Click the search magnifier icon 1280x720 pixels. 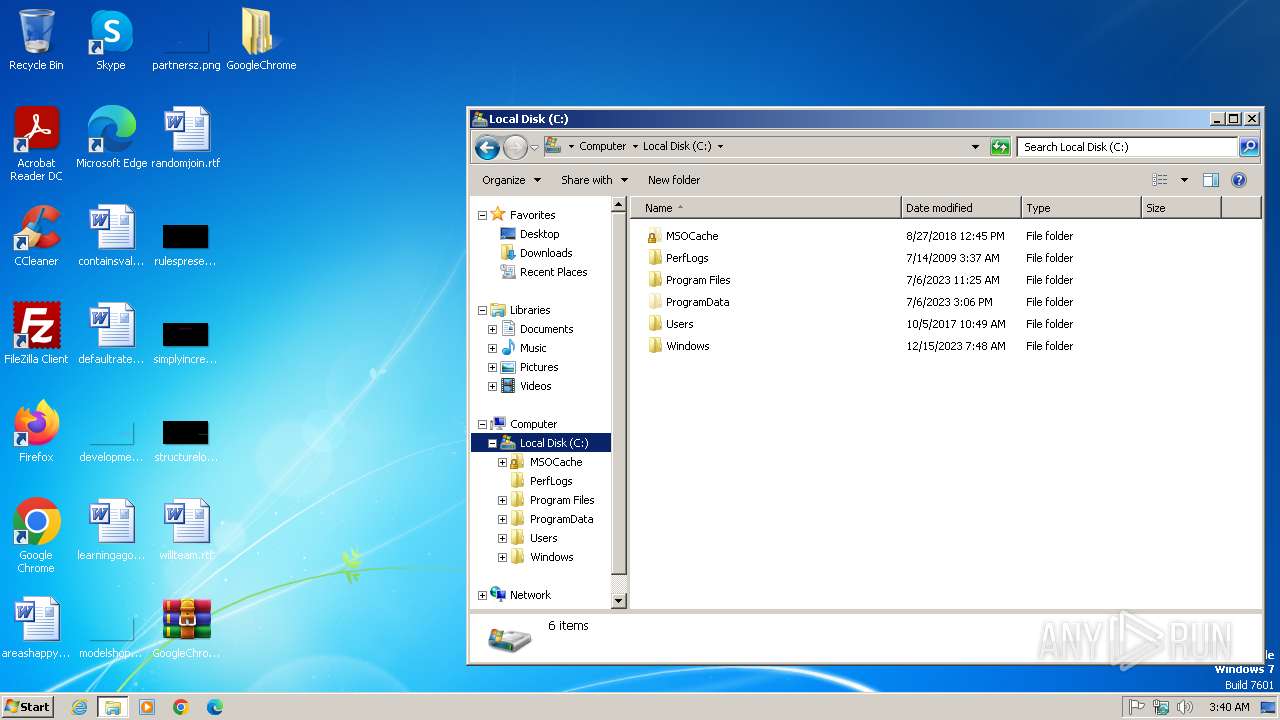point(1249,147)
